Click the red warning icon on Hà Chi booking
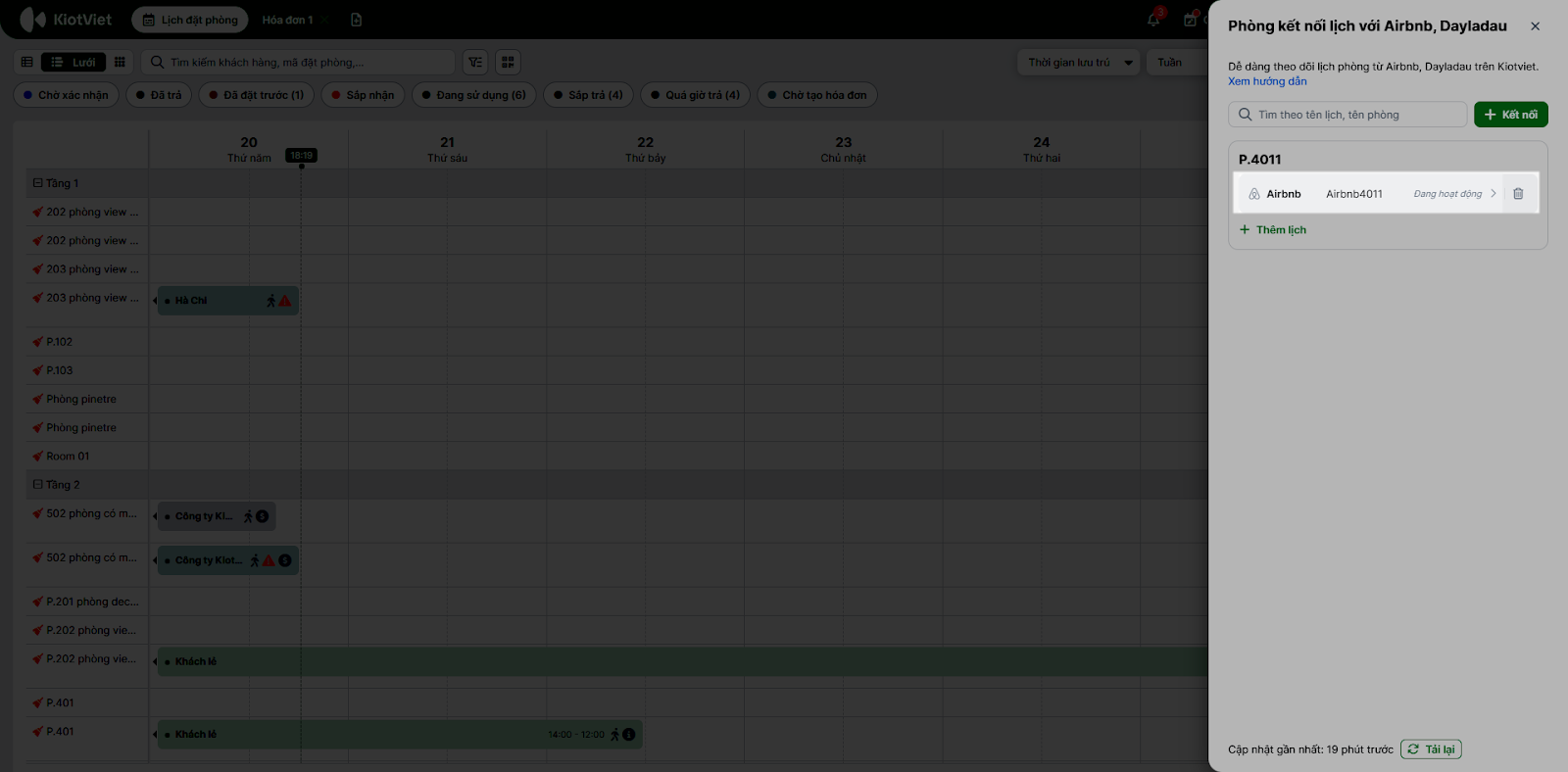This screenshot has height=772, width=1568. pyautogui.click(x=285, y=301)
